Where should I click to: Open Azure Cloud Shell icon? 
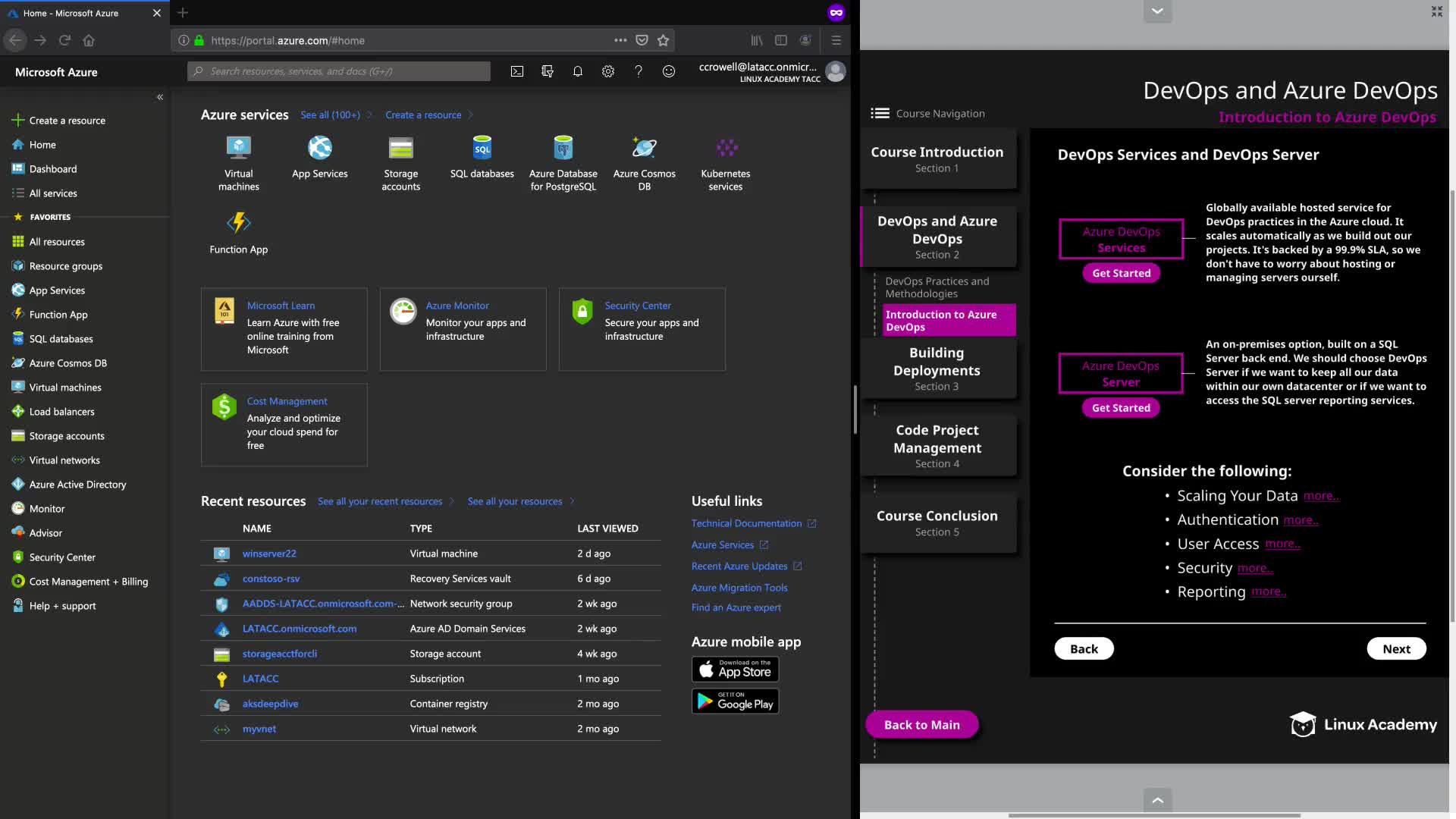(x=516, y=71)
